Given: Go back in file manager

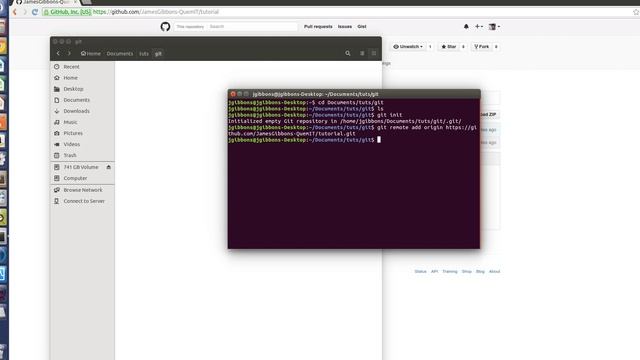Looking at the screenshot, I should click(58, 53).
